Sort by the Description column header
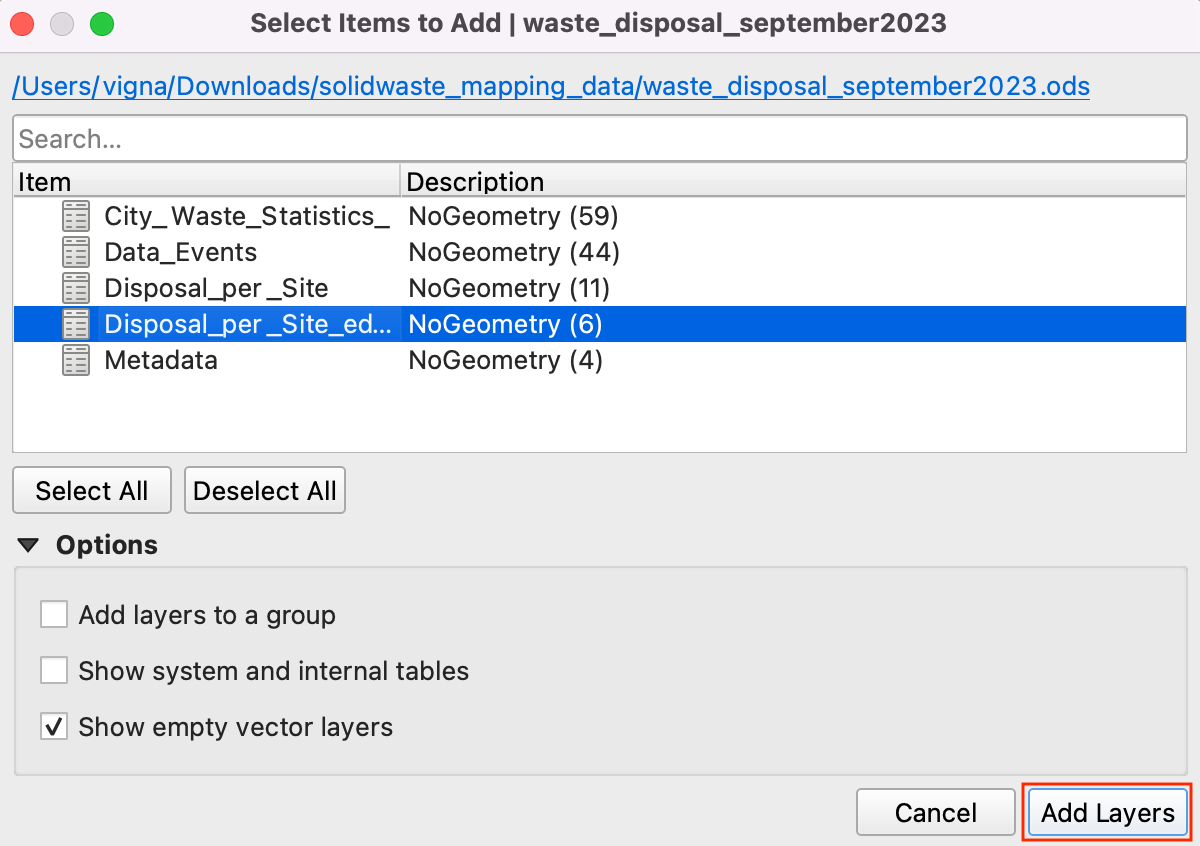This screenshot has width=1200, height=846. 790,181
